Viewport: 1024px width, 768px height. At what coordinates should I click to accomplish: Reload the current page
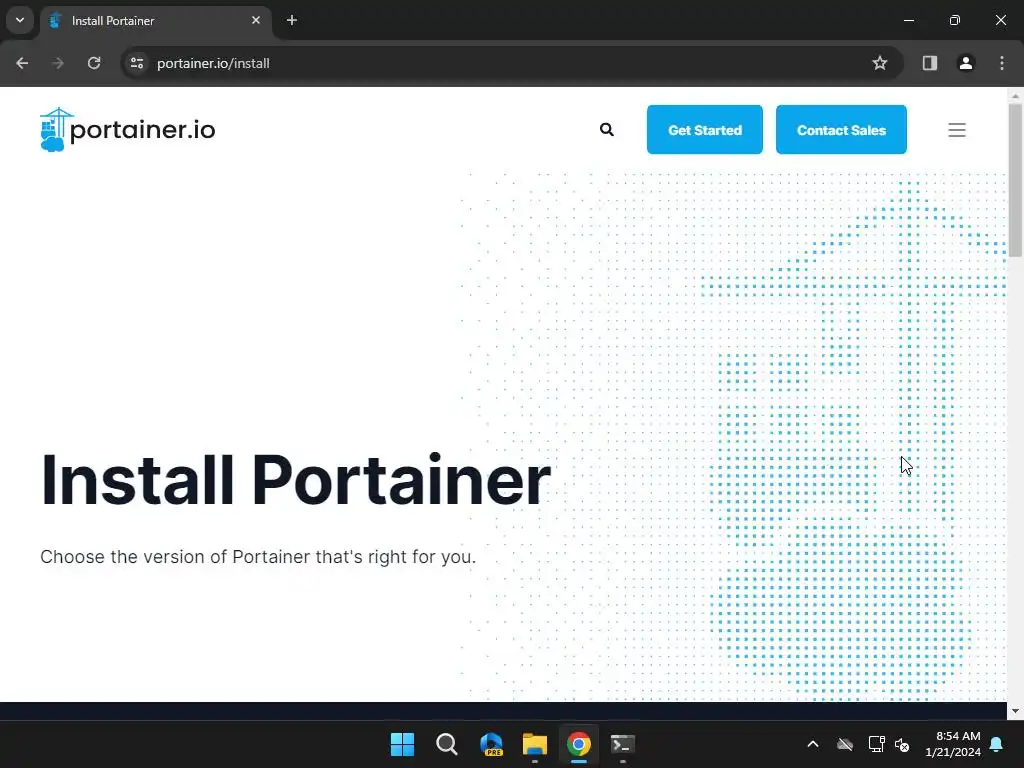click(94, 63)
